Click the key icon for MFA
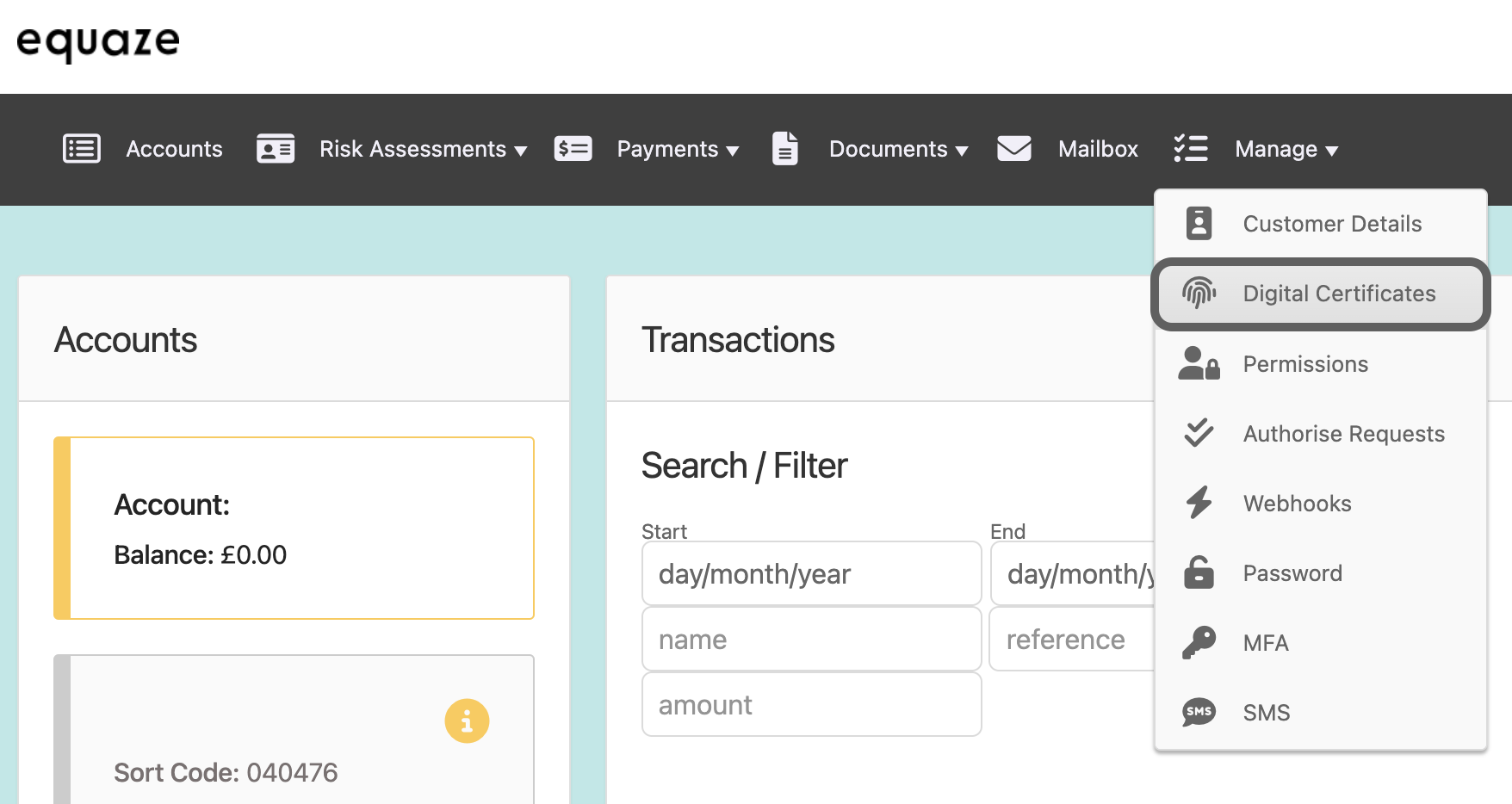 tap(1199, 642)
